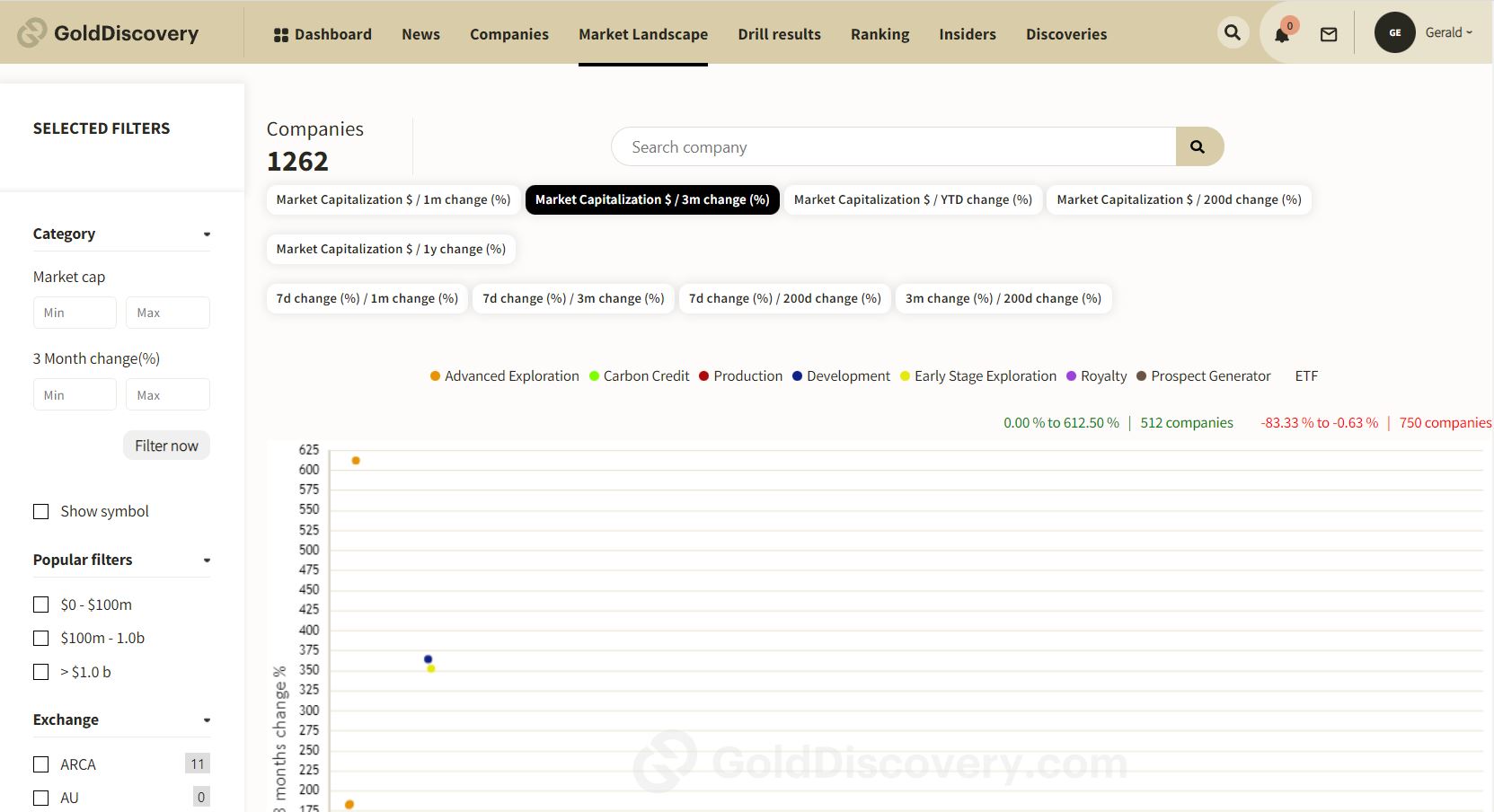
Task: Click the GoldDiscovery logo icon
Action: pyautogui.click(x=31, y=33)
